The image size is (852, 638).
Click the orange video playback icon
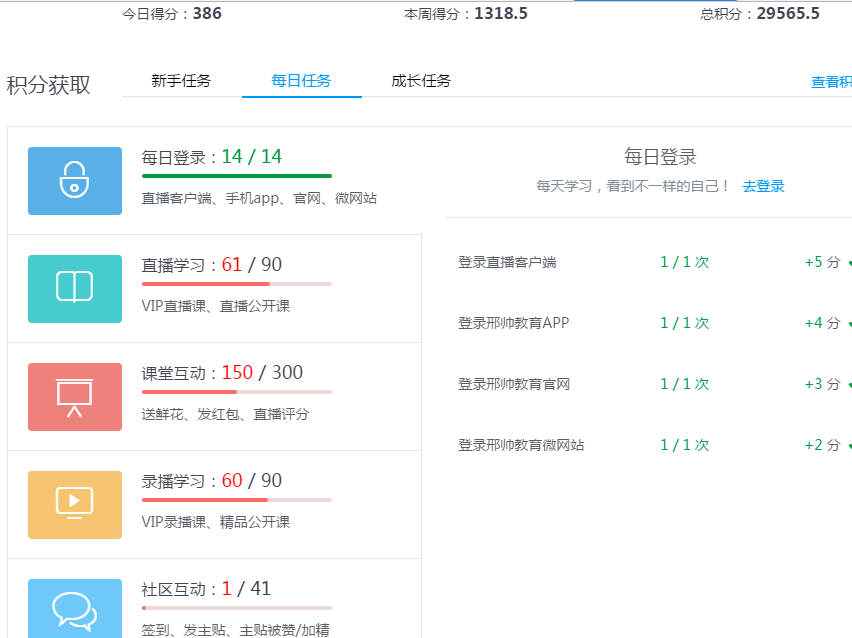pyautogui.click(x=75, y=504)
